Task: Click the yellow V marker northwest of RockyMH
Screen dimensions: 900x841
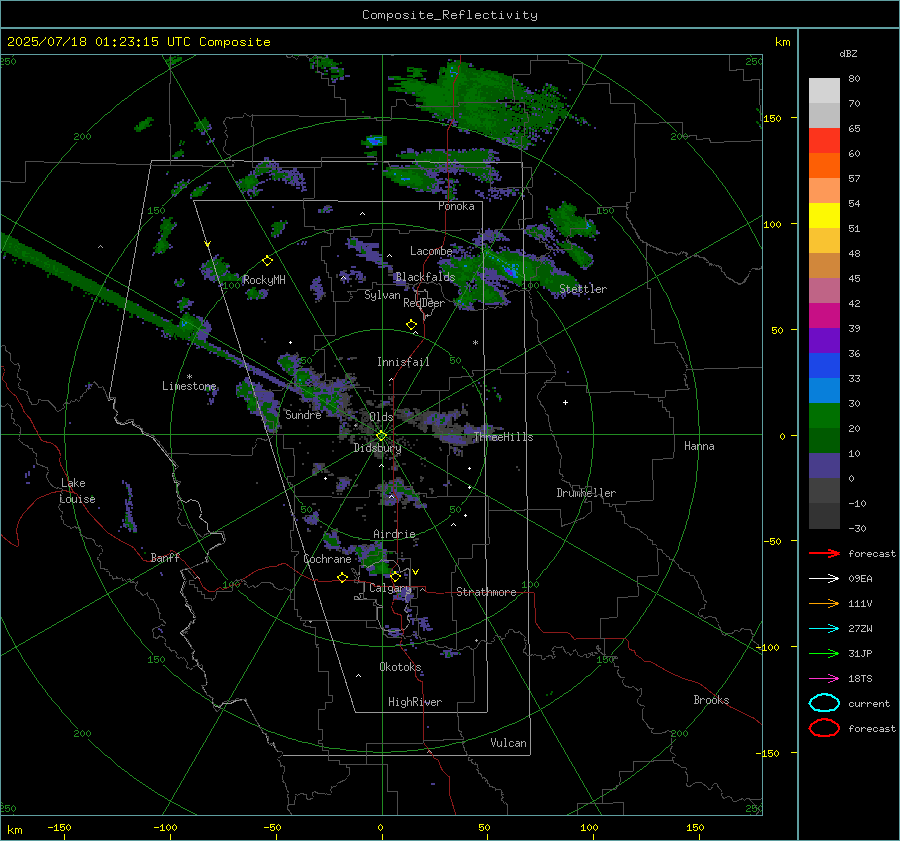Action: (208, 244)
